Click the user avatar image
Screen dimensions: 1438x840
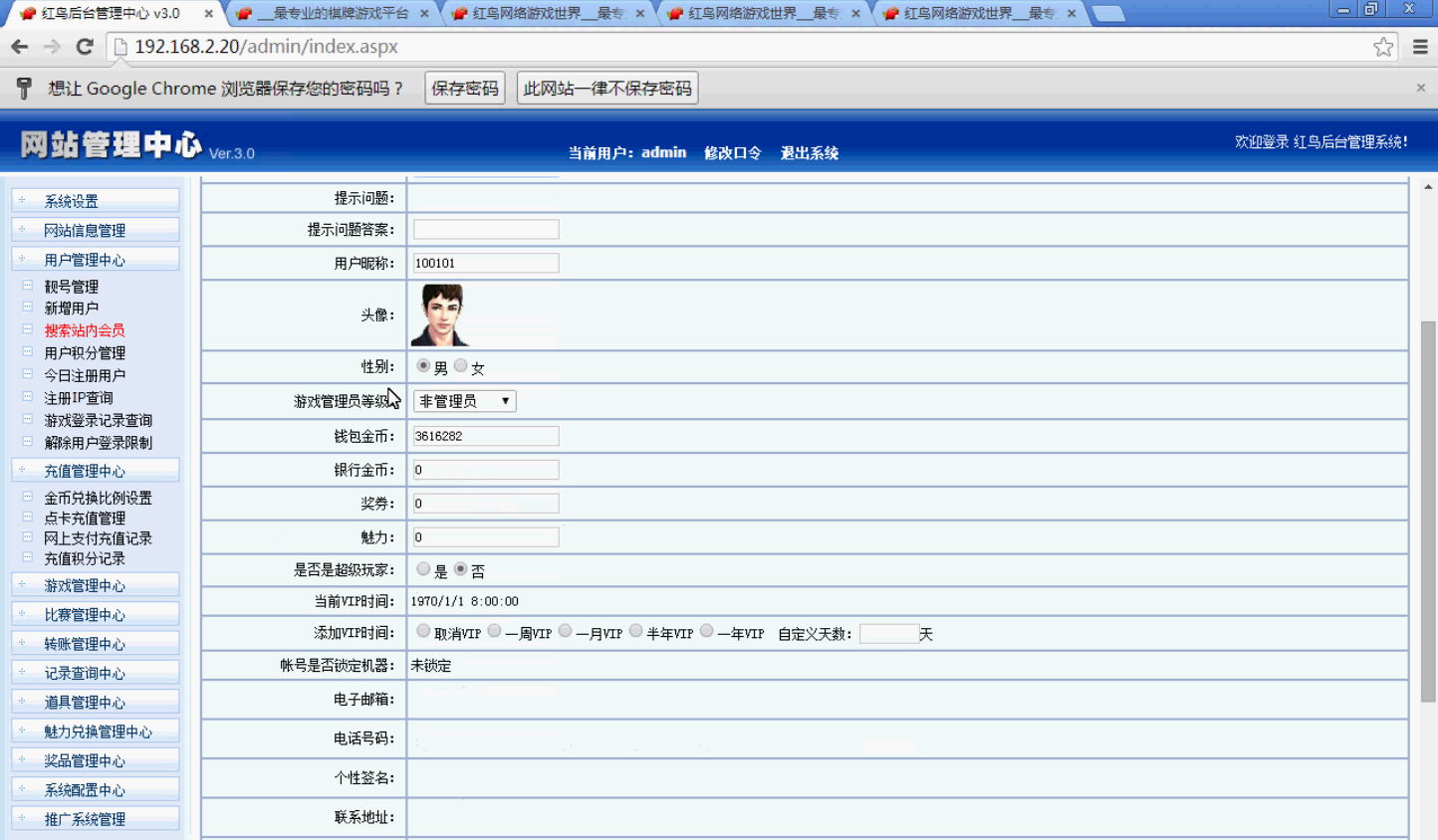(x=439, y=315)
